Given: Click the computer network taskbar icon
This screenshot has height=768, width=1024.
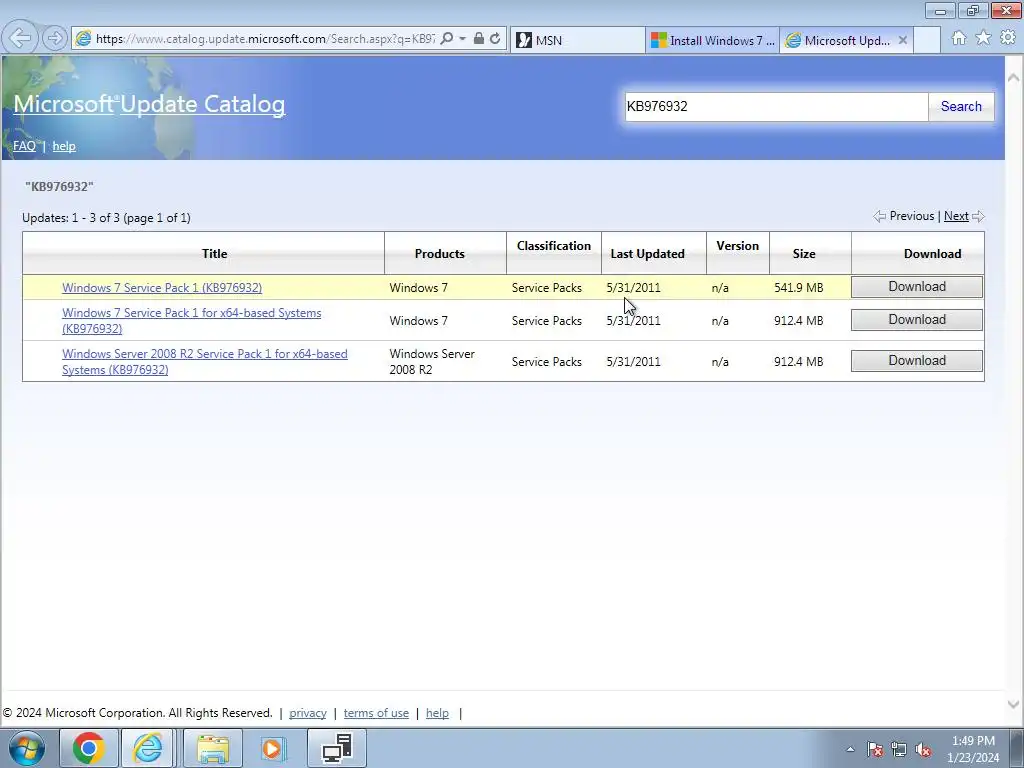Looking at the screenshot, I should click(x=337, y=748).
